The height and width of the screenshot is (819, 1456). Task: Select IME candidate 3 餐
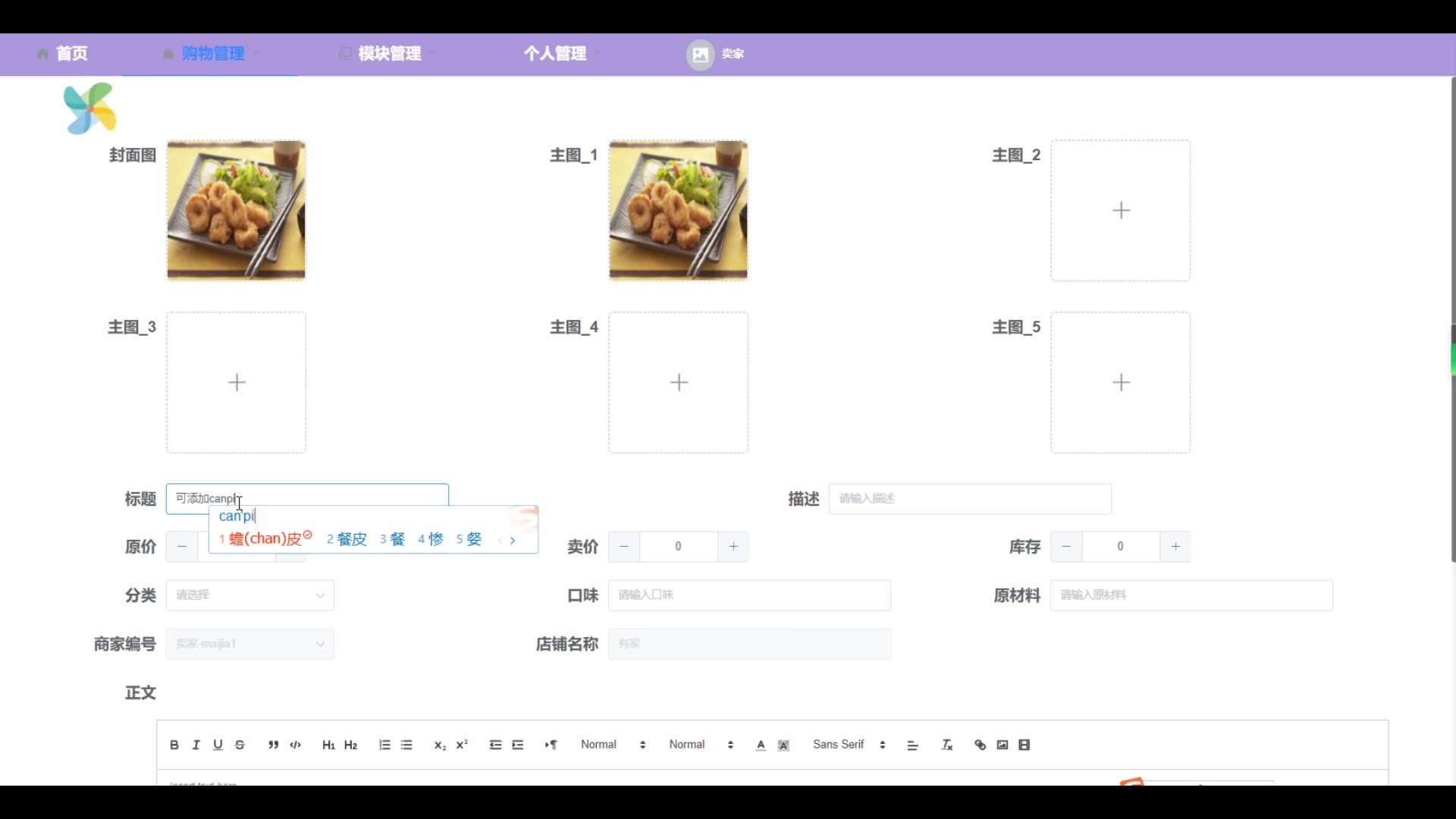coord(393,539)
